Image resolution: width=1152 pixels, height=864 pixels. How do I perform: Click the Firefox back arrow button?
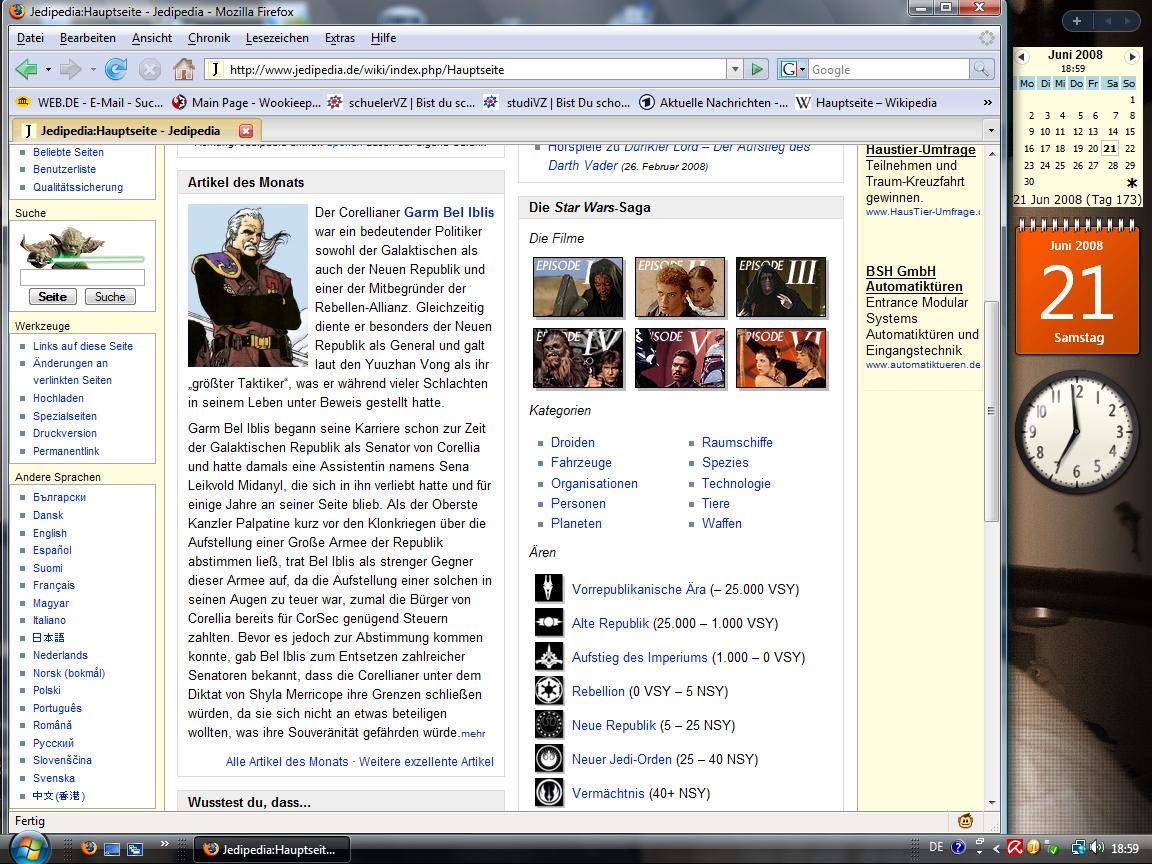[26, 69]
